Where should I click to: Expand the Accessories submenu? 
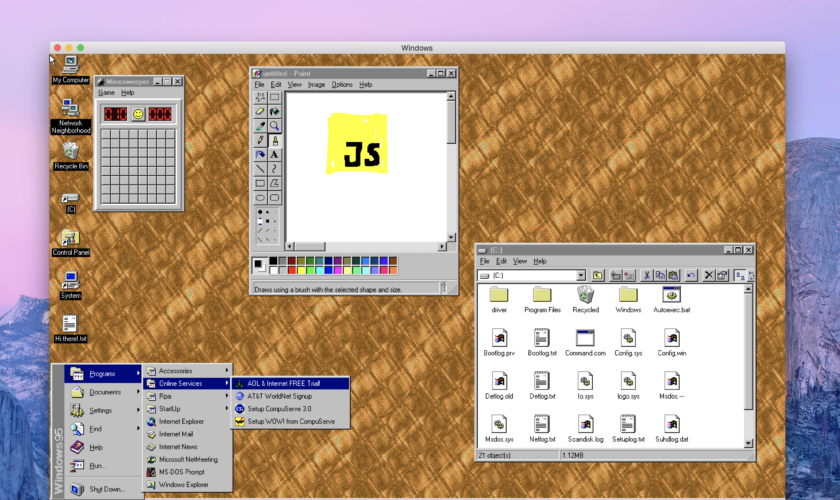187,371
